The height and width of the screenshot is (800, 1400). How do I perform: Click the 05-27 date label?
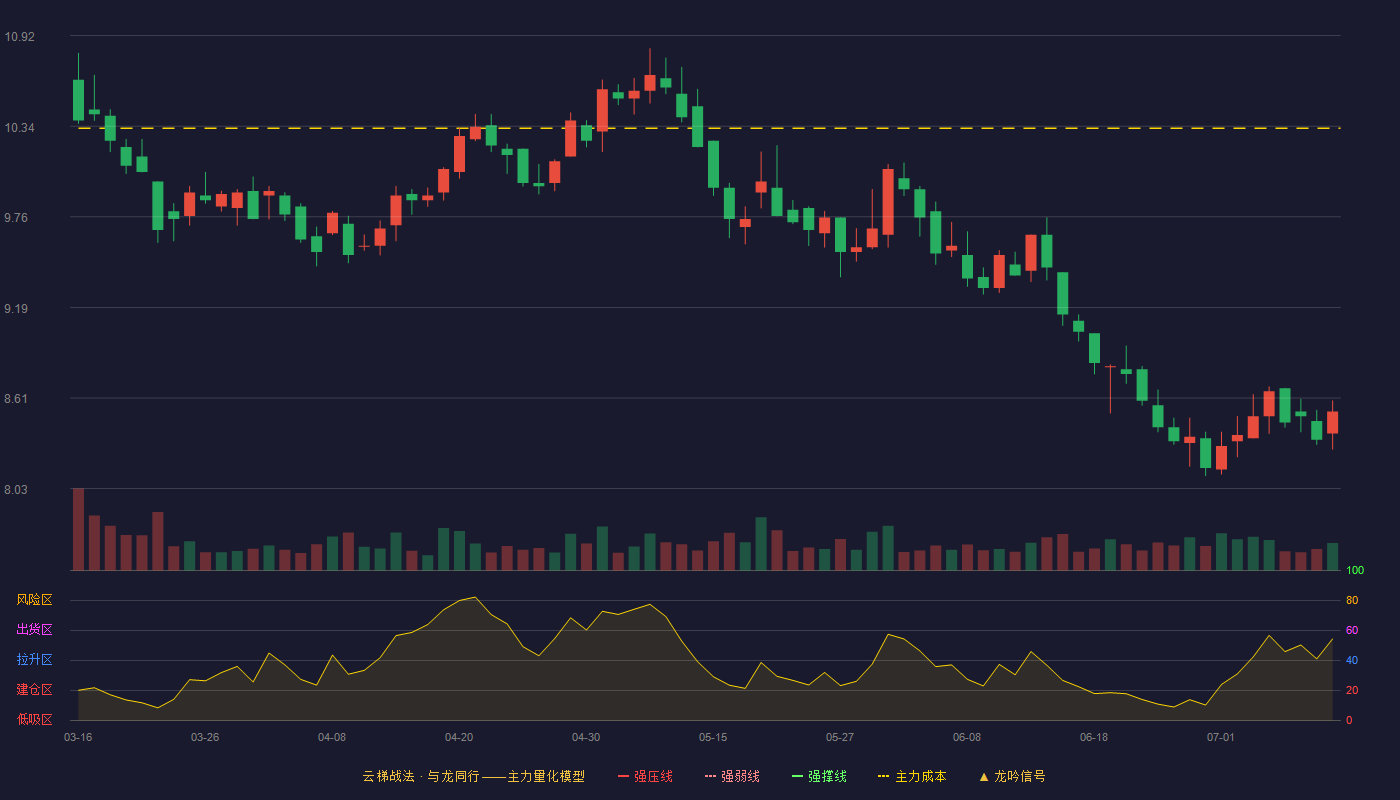click(840, 737)
